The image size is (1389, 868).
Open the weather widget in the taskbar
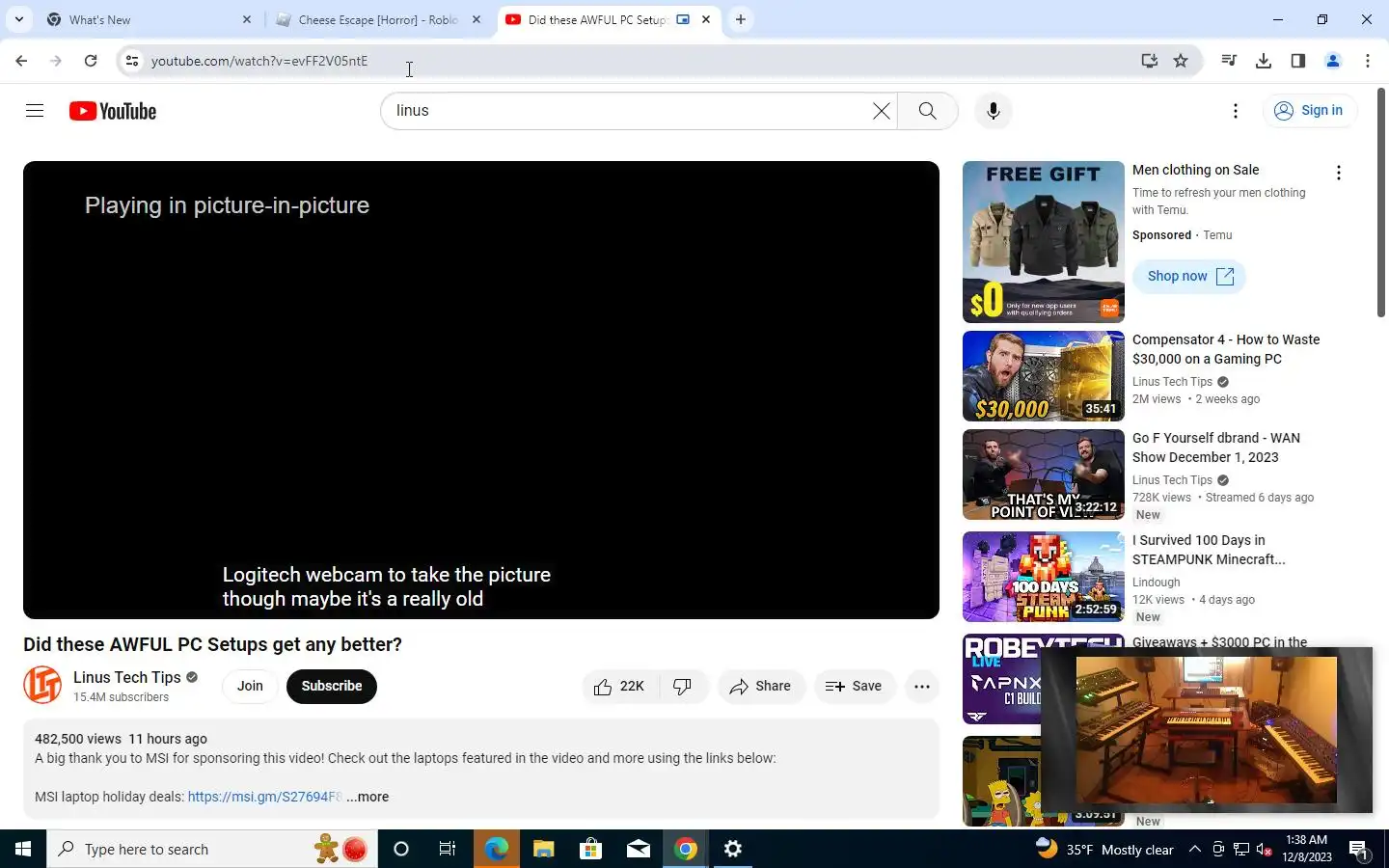[1104, 849]
